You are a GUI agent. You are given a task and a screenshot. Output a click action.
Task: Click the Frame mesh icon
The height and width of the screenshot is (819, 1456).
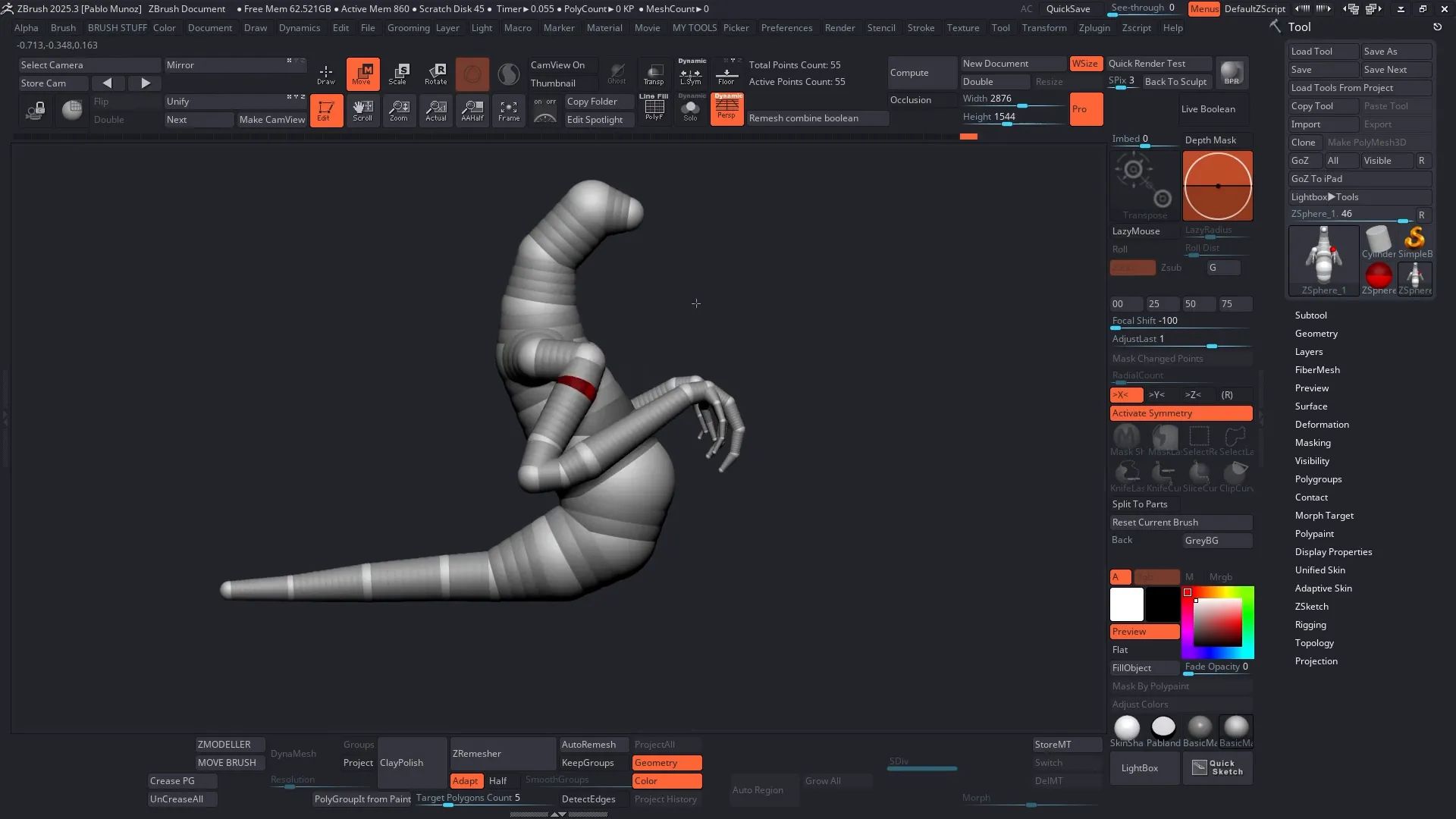coord(509,111)
